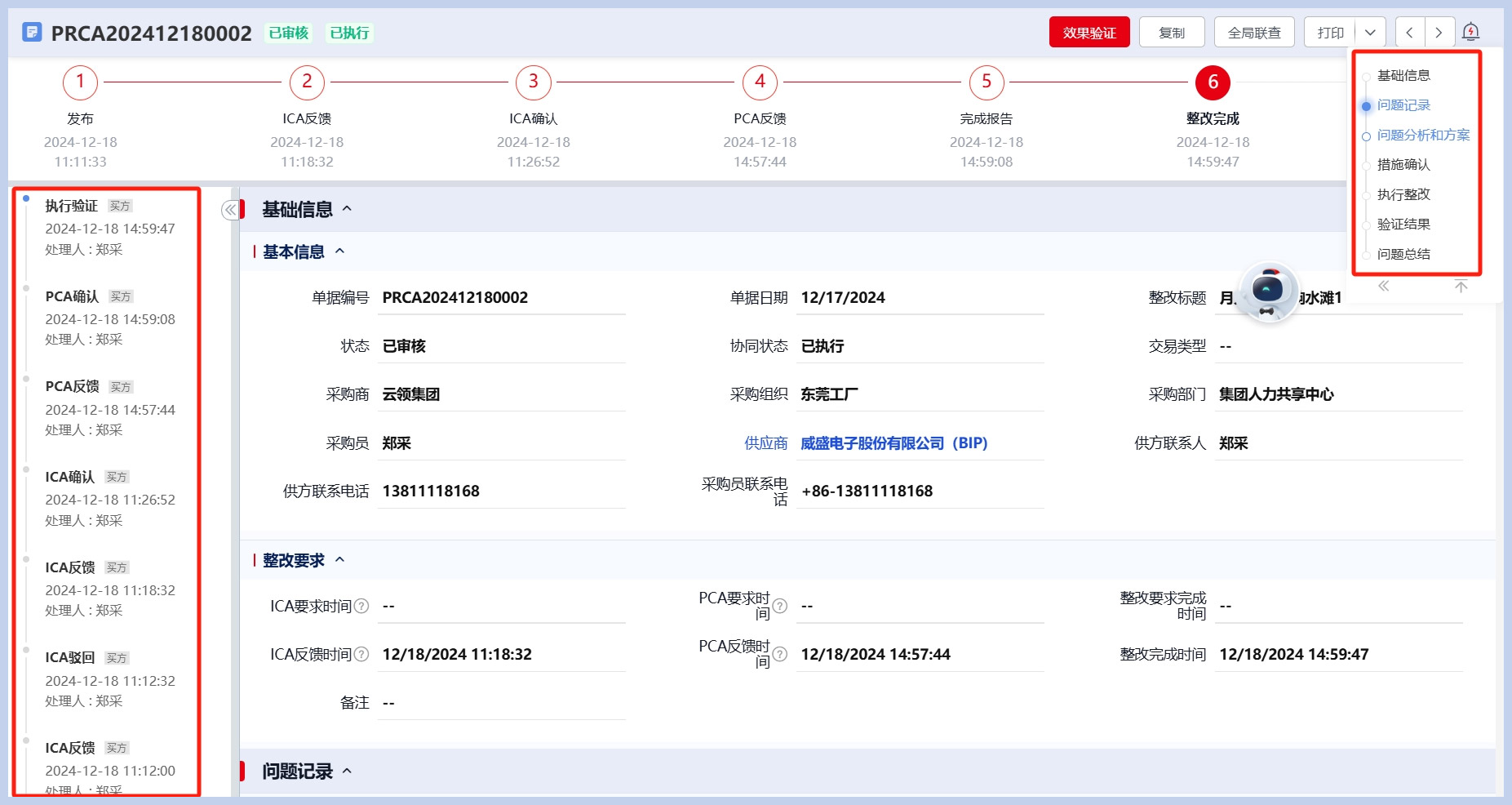Viewport: 1512px width, 805px height.
Task: Click the robot assistant icon
Action: (x=1267, y=291)
